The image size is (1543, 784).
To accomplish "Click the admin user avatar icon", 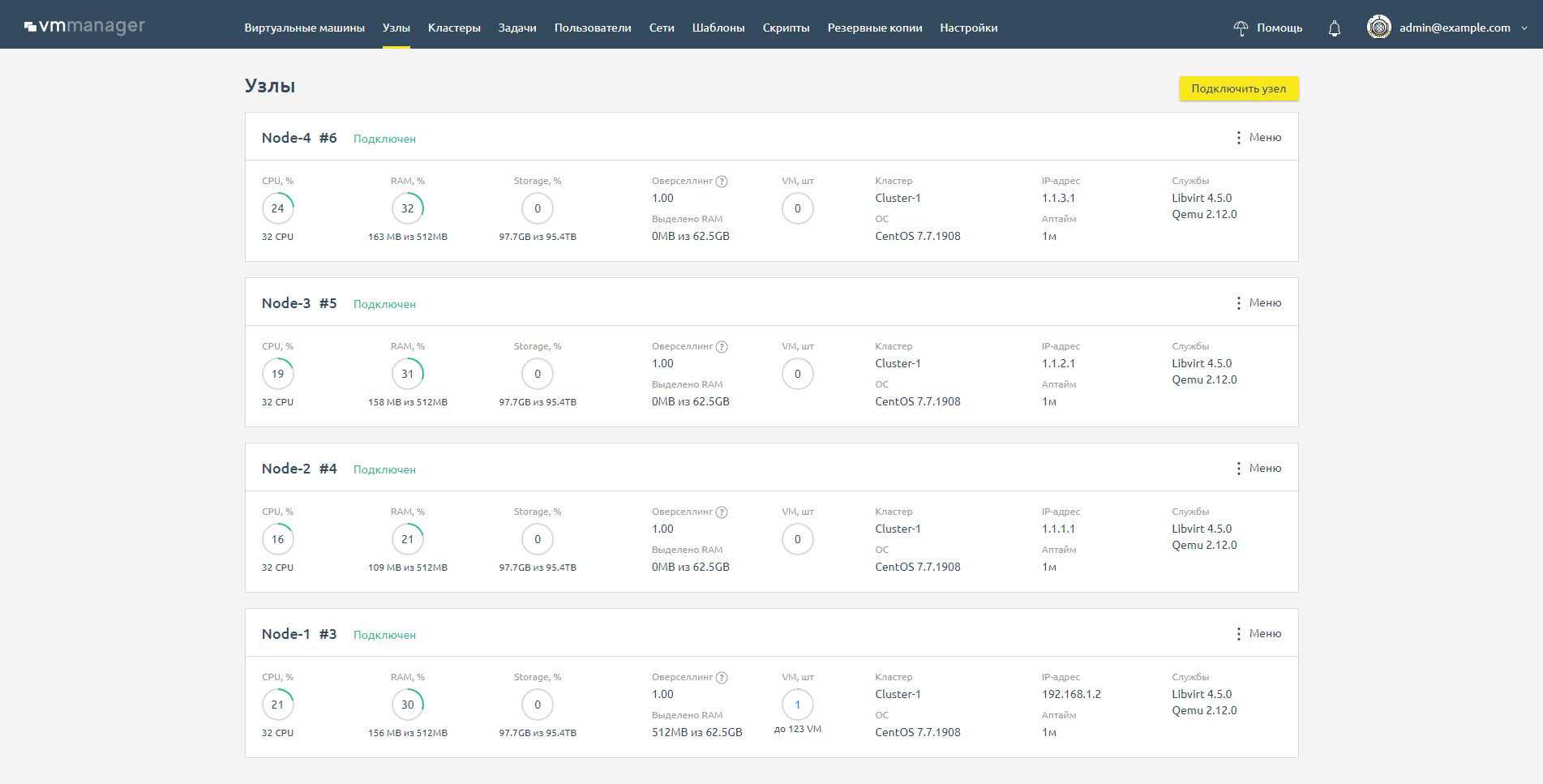I will point(1378,28).
